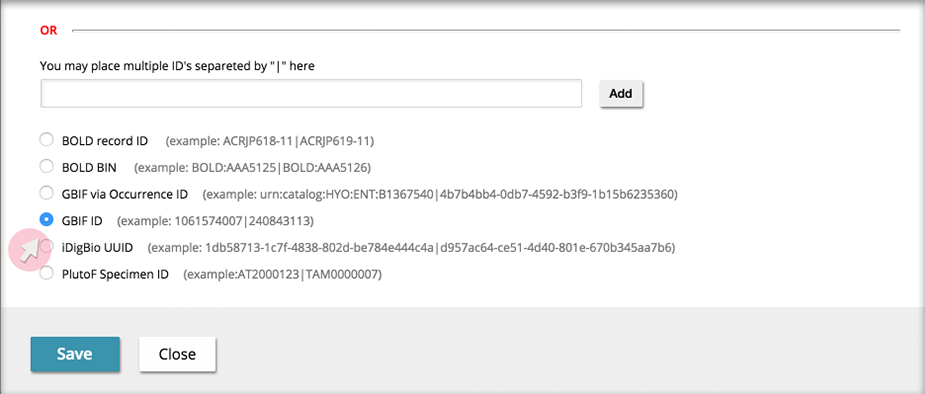Choose PlutoF Specimen ID radio button
This screenshot has height=394, width=925.
coord(46,273)
